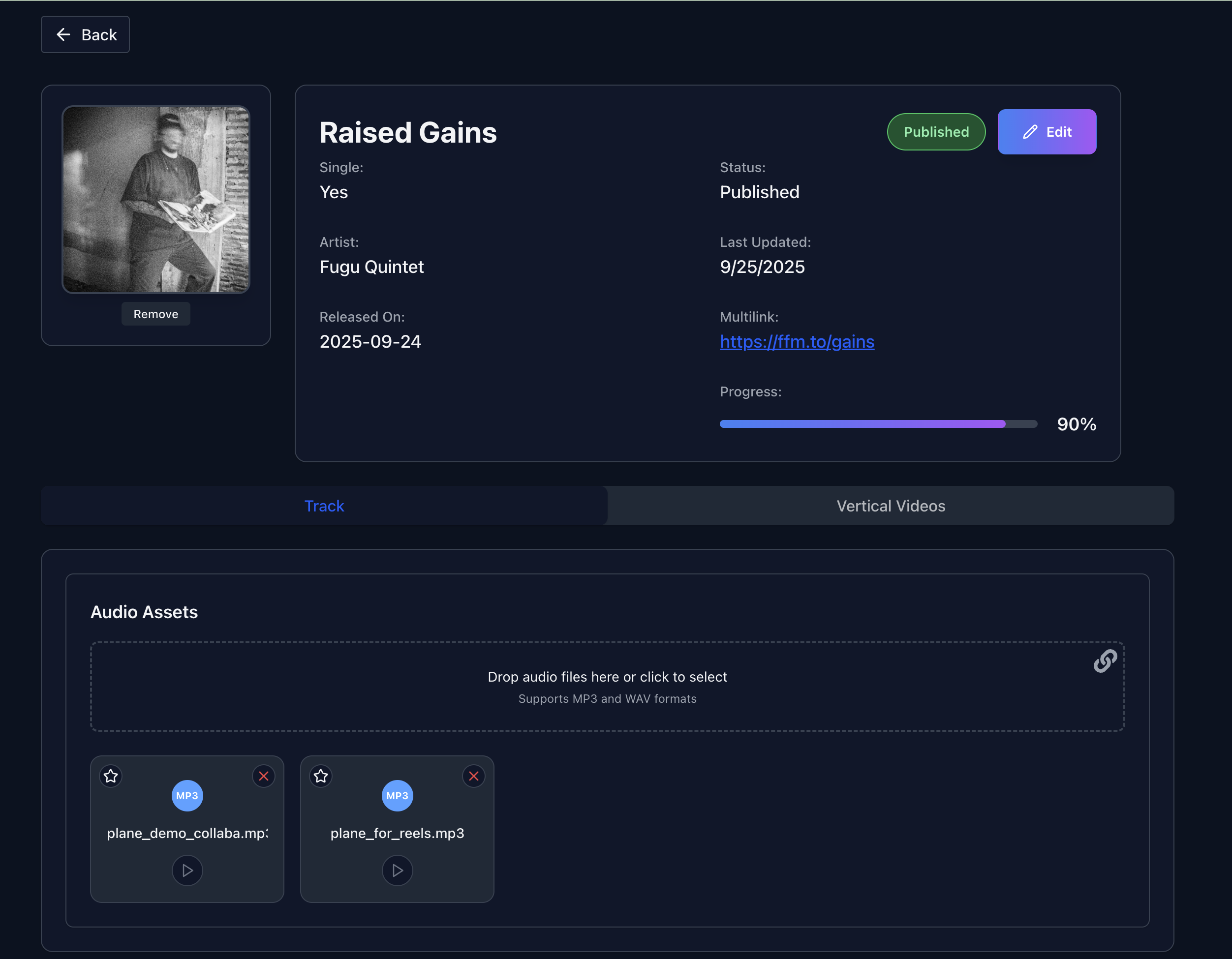Click the 90% progress bar

coord(878,424)
